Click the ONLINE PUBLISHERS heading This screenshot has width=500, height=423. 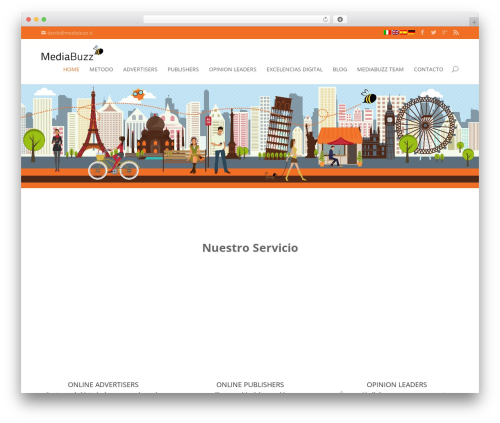tap(250, 384)
